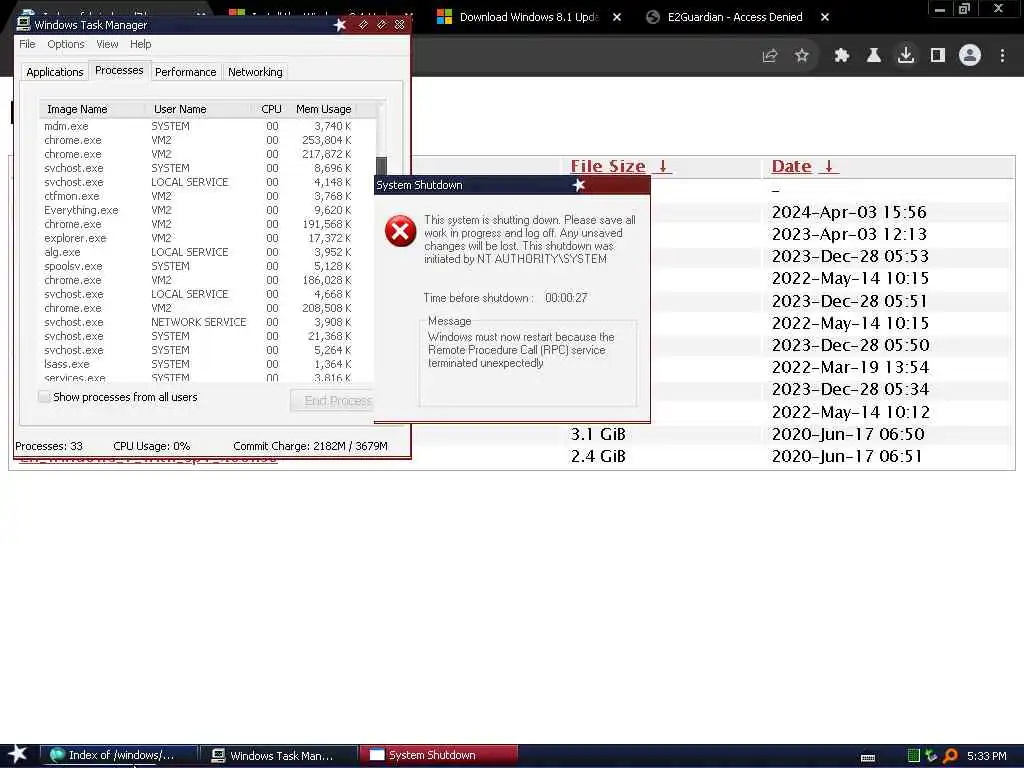Click star icon in System Shutdown title bar
This screenshot has height=768, width=1024.
[x=579, y=185]
